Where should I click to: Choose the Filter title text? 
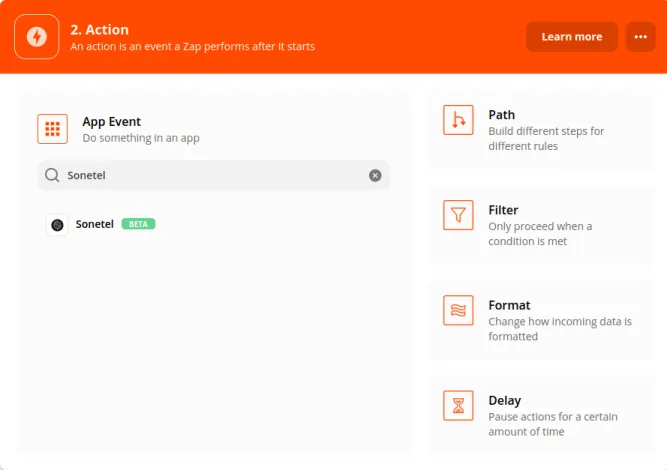503,210
